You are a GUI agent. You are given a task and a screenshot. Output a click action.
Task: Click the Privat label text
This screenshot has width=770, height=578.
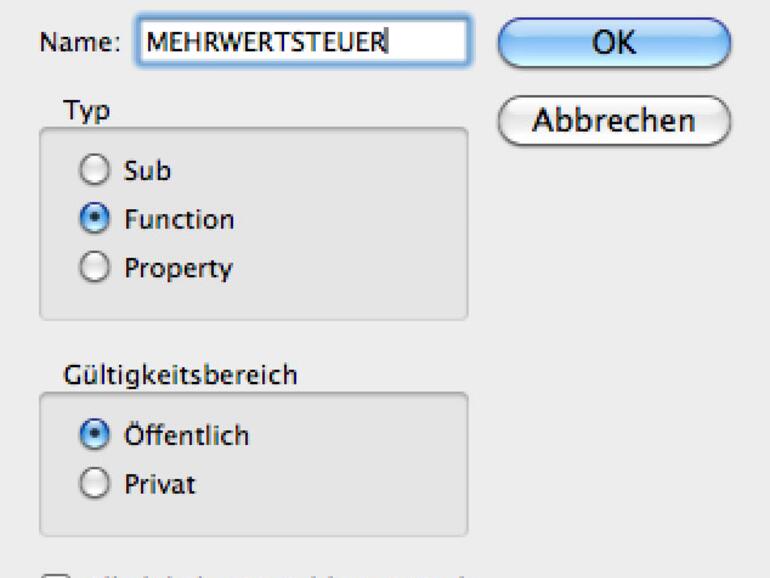click(x=160, y=485)
